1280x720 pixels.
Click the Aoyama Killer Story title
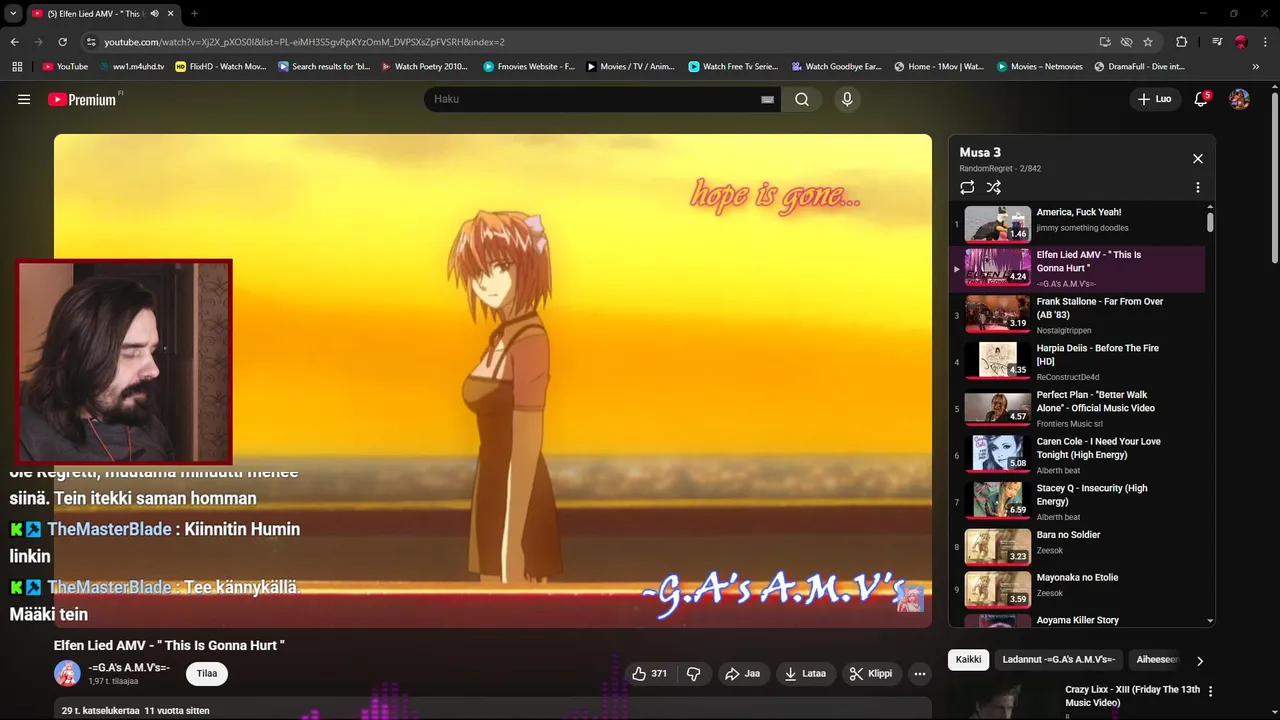(x=1078, y=620)
